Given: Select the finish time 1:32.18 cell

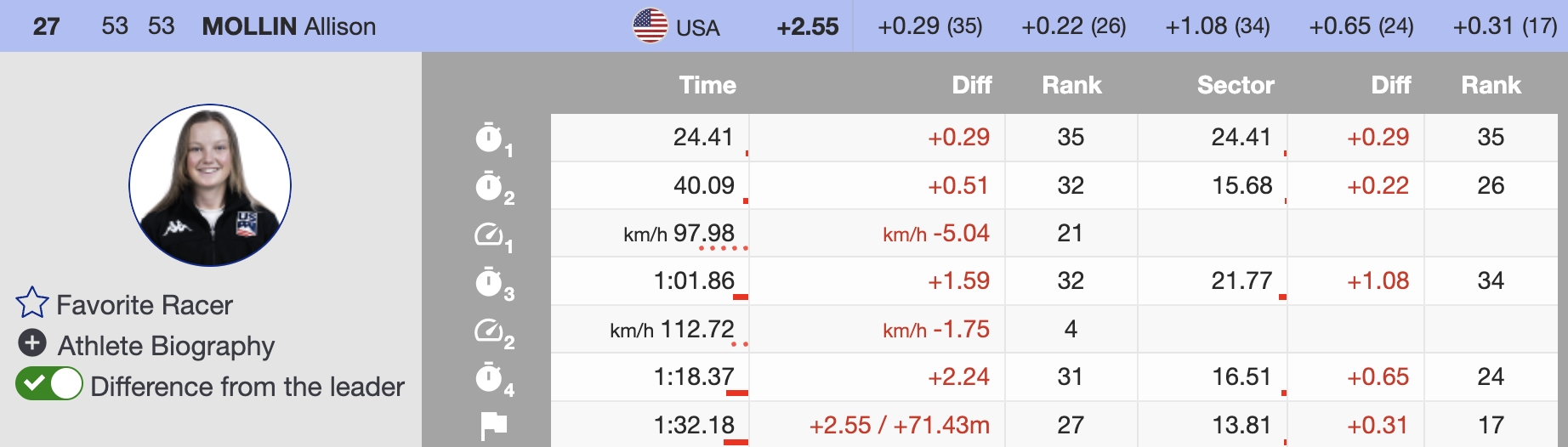Looking at the screenshot, I should pos(694,425).
